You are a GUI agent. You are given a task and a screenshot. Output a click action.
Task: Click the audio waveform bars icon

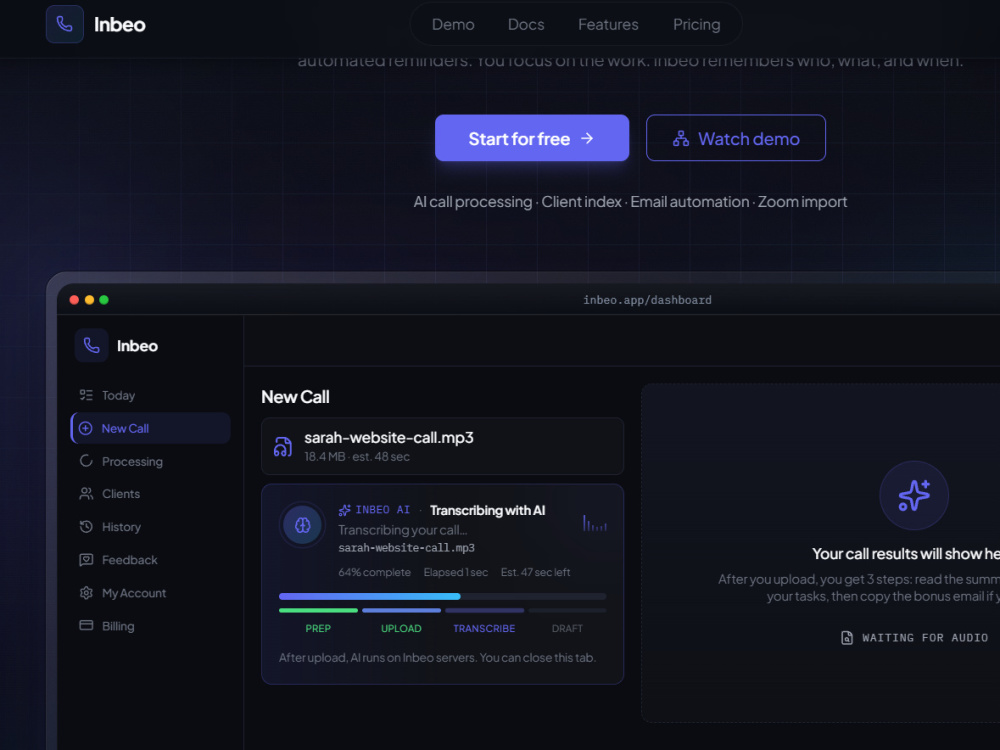pyautogui.click(x=594, y=524)
